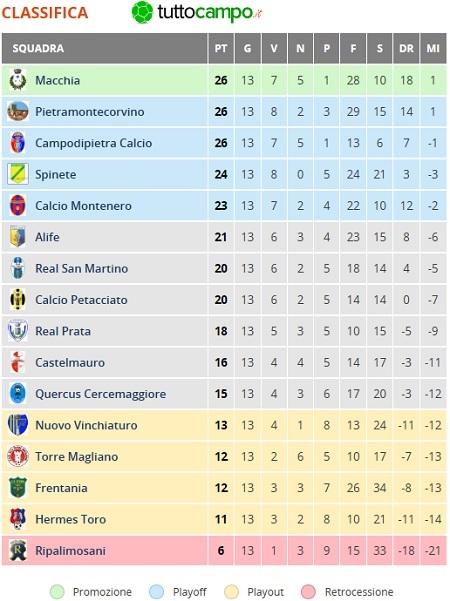Click the CLASSIFICA heading
This screenshot has height=601, width=450.
click(45, 13)
